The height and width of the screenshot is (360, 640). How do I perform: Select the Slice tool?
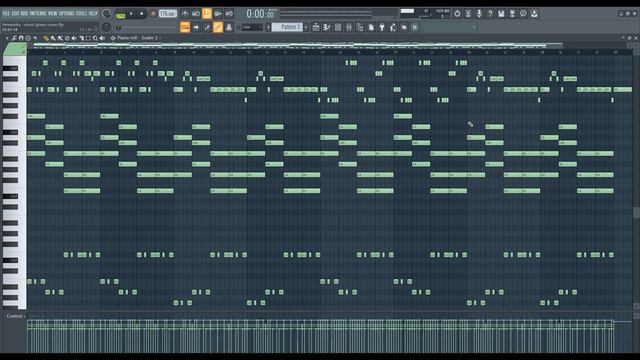click(81, 38)
